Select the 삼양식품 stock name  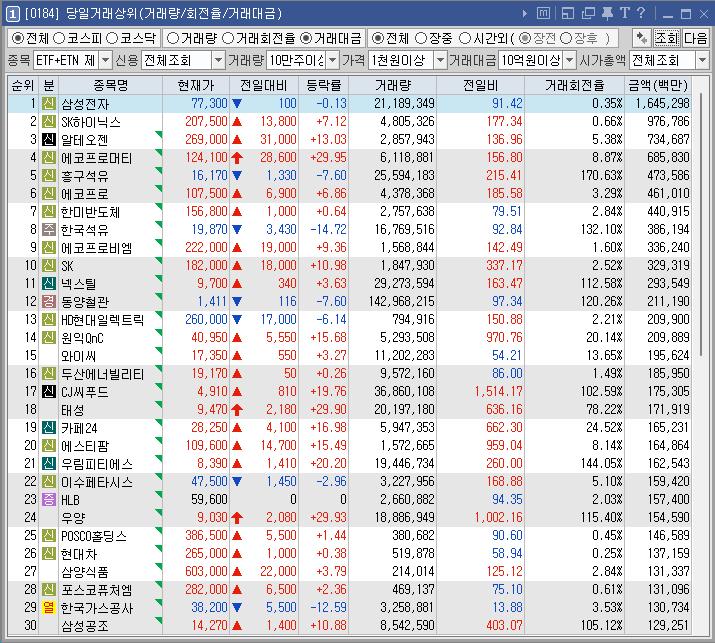click(85, 572)
